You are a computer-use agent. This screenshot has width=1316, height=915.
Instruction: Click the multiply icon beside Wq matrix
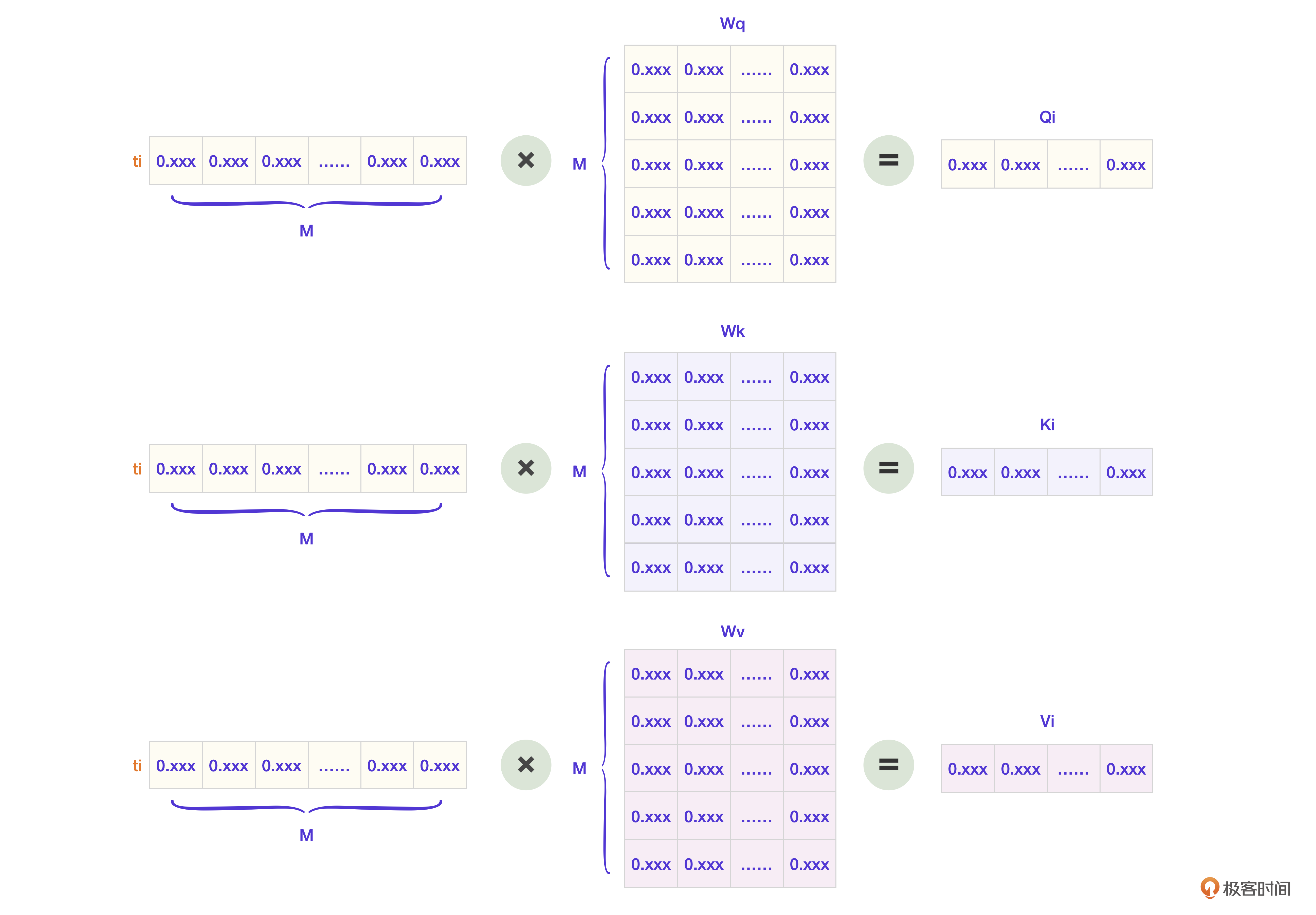click(526, 160)
